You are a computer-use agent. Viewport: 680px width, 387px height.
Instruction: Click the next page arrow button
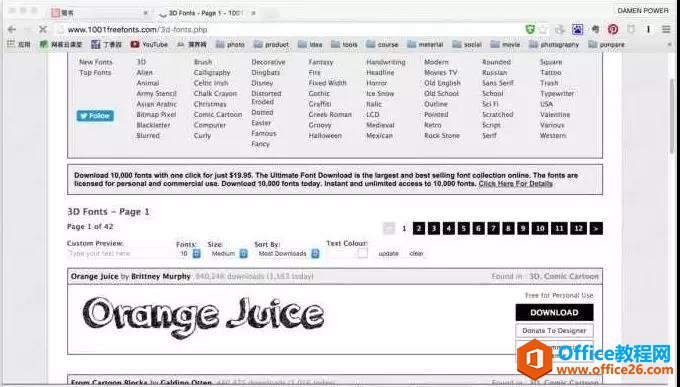(x=596, y=228)
